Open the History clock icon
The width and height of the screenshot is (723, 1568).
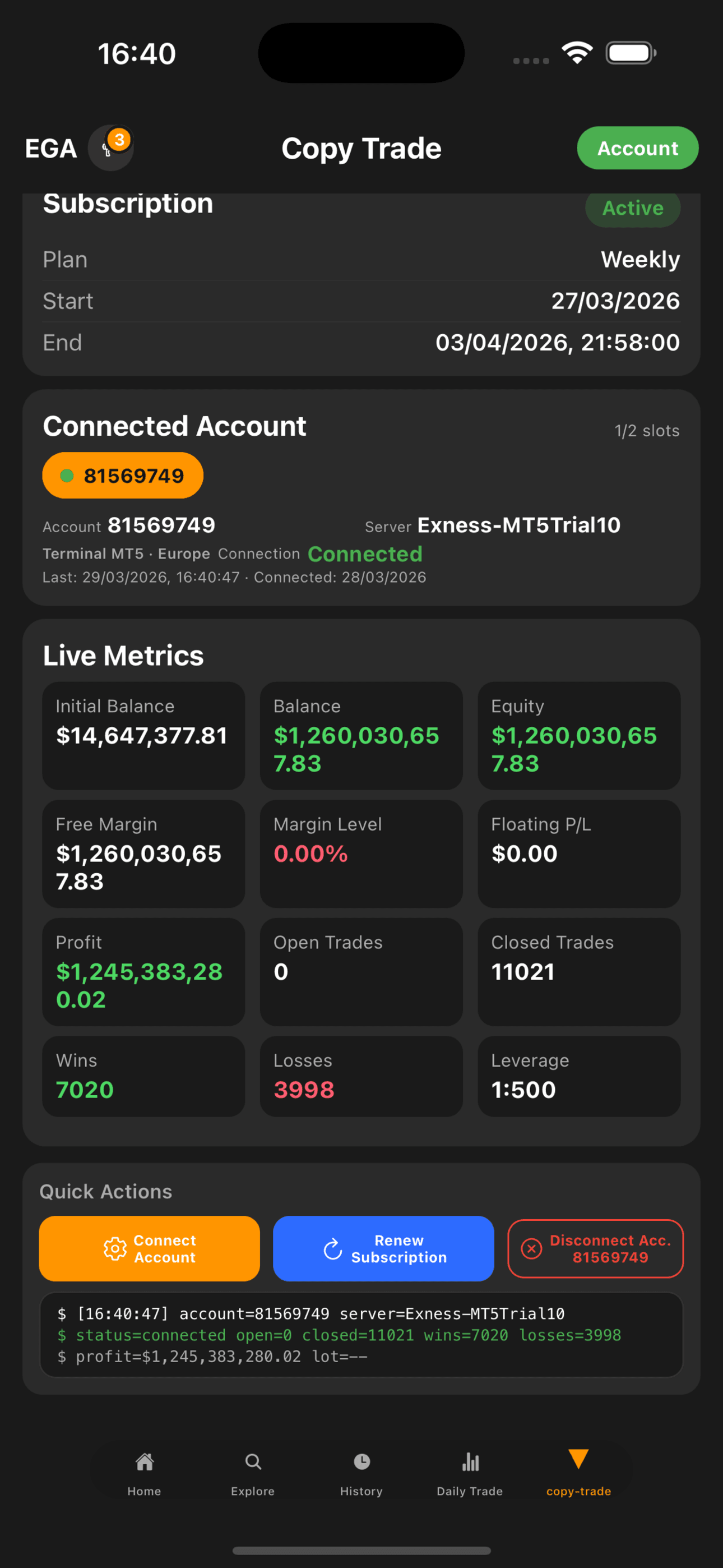coord(361,1461)
